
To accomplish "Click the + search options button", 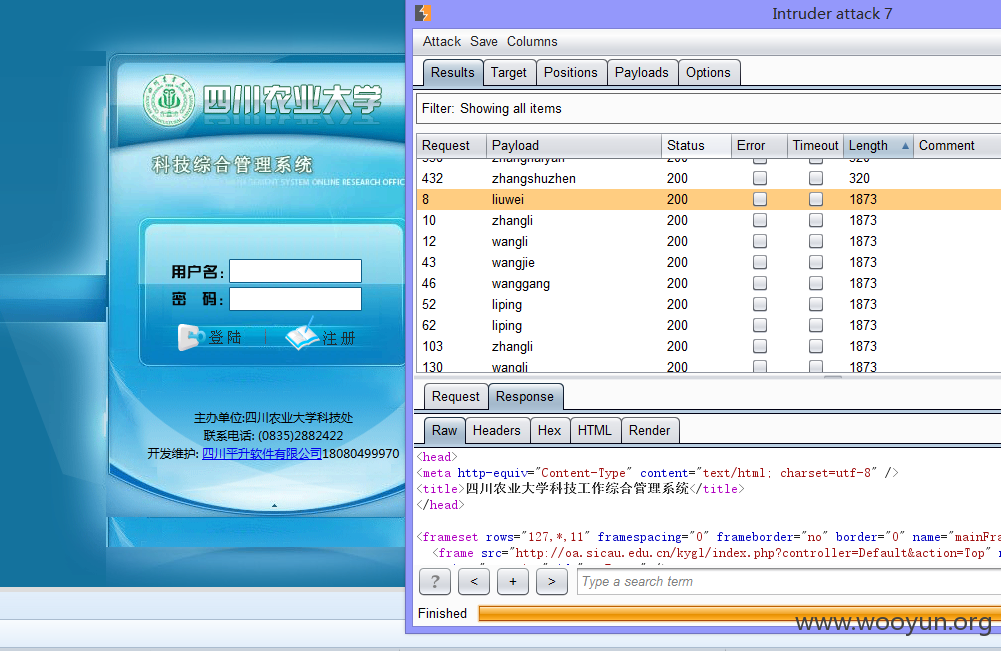I will click(x=513, y=581).
